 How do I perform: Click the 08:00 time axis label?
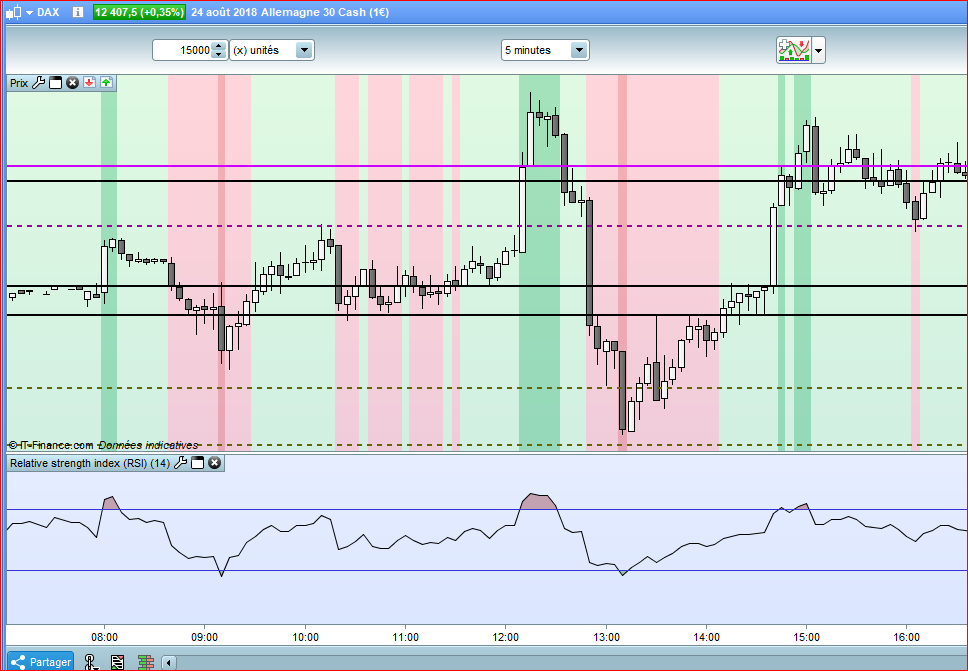[104, 636]
